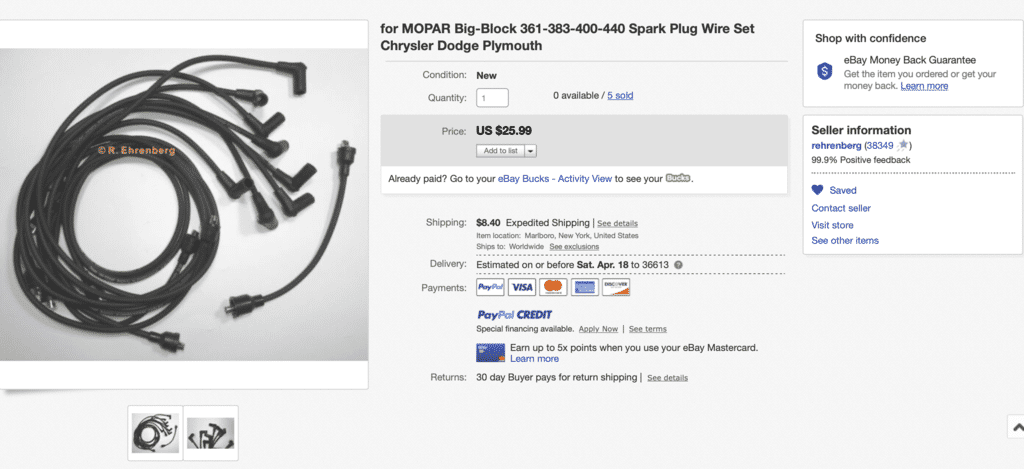Click the Contact seller link
This screenshot has width=1024, height=469.
841,208
